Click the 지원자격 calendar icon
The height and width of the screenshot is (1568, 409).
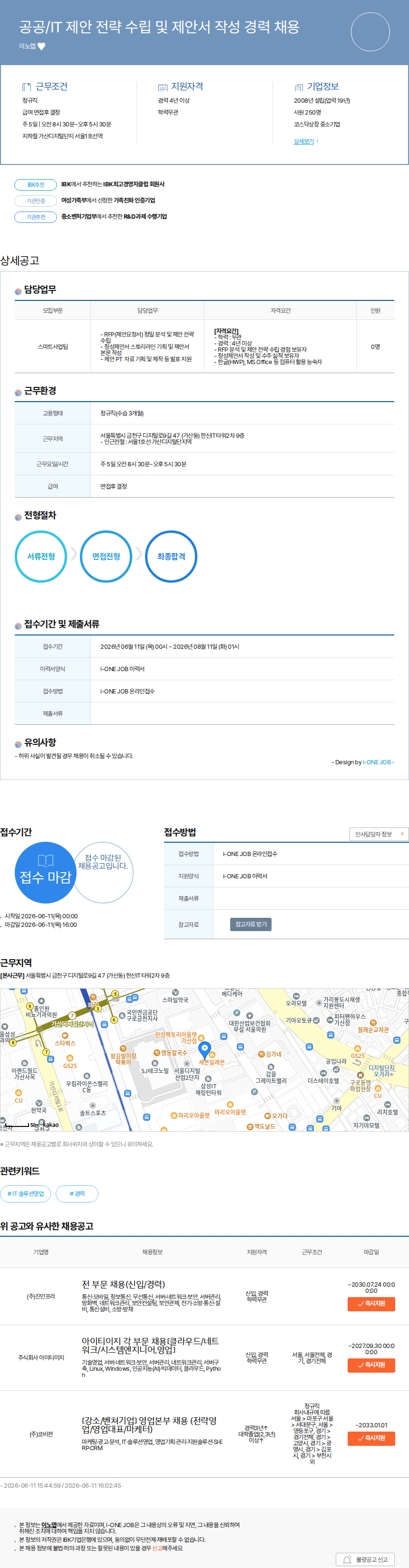click(163, 87)
